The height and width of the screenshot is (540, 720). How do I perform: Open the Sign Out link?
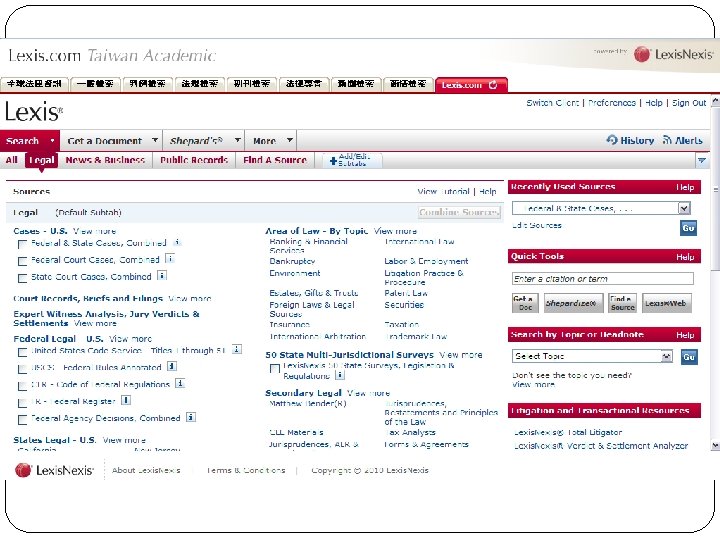(689, 103)
